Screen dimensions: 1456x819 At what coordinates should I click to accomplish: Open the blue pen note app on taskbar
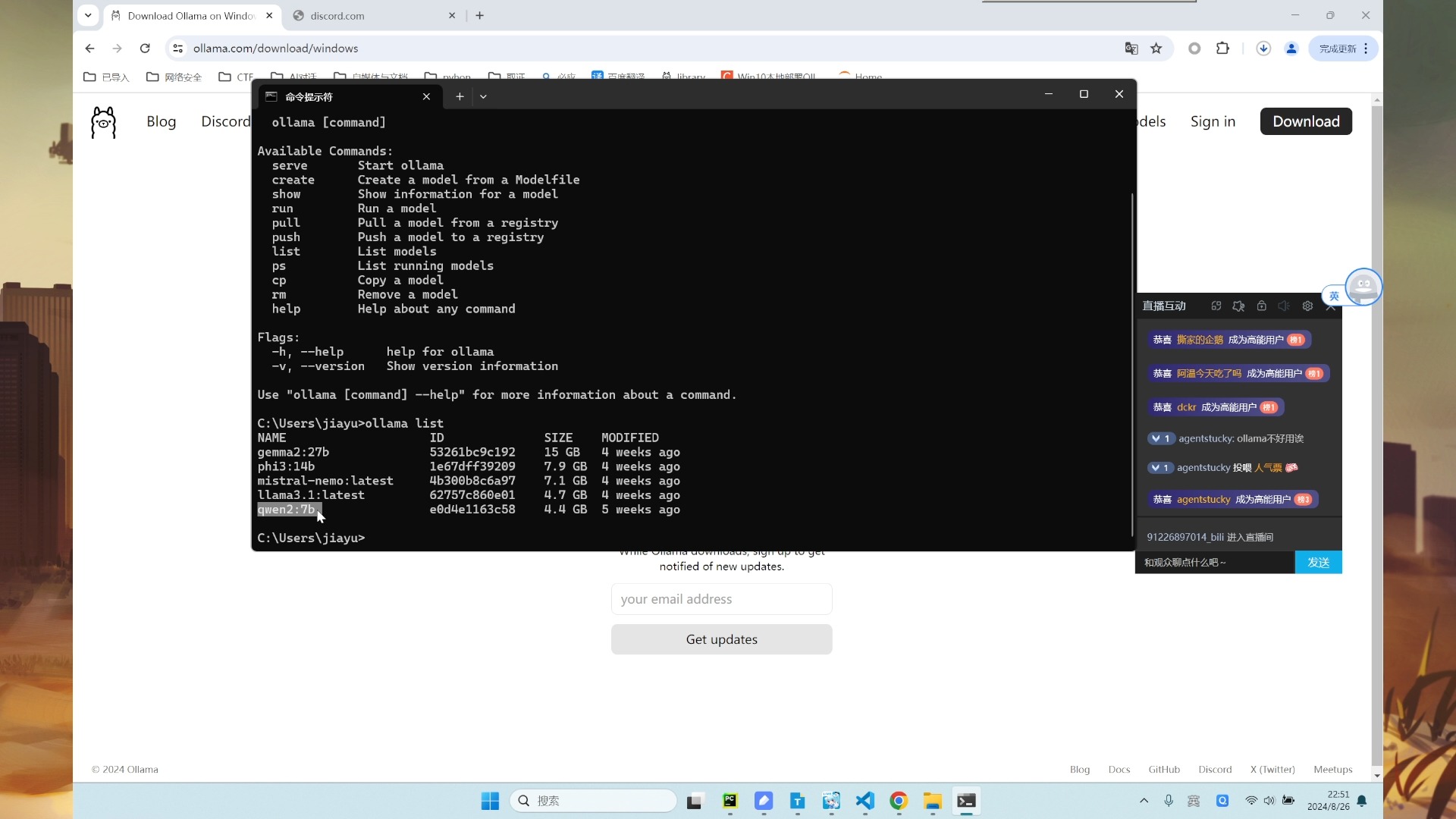[x=764, y=801]
